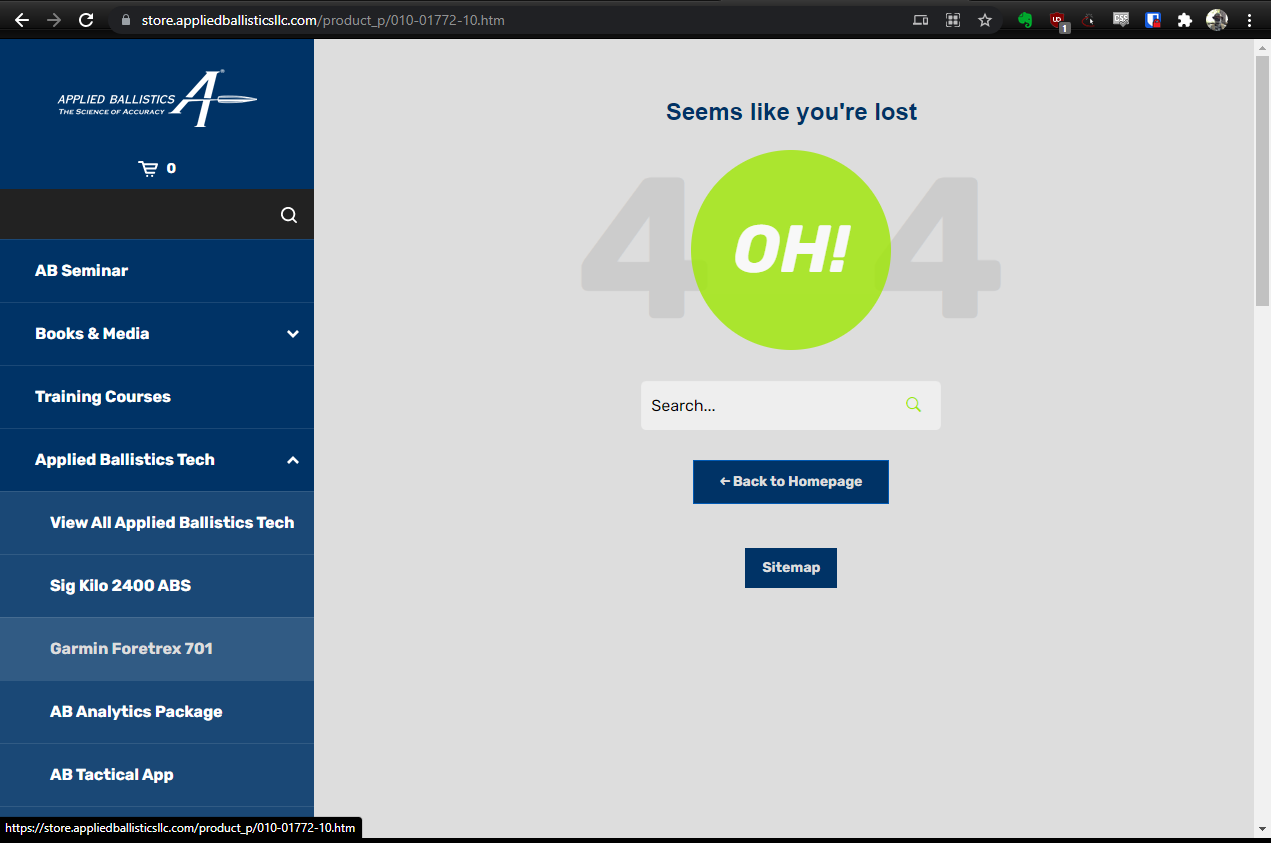Image resolution: width=1271 pixels, height=843 pixels.
Task: Open the CSS viewer extension
Action: click(1121, 19)
